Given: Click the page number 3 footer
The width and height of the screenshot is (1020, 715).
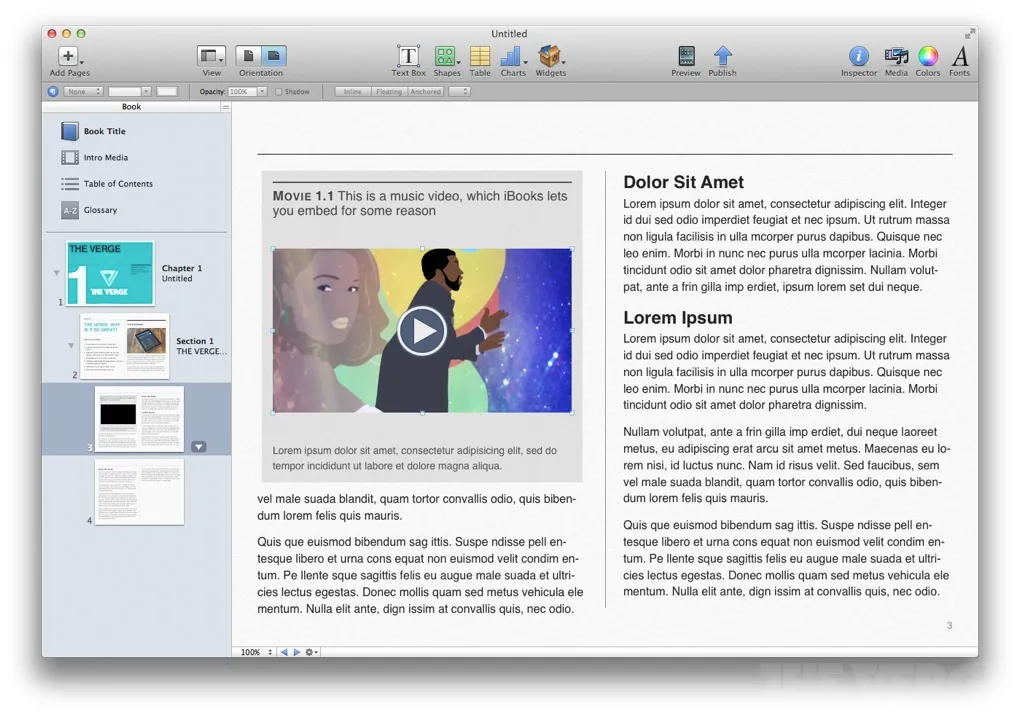Looking at the screenshot, I should (x=949, y=625).
